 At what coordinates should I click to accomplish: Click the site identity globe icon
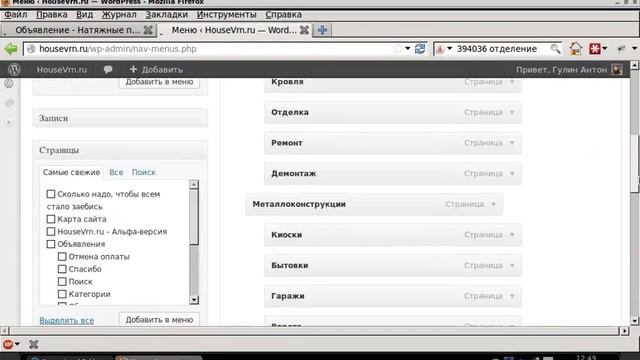[x=31, y=49]
